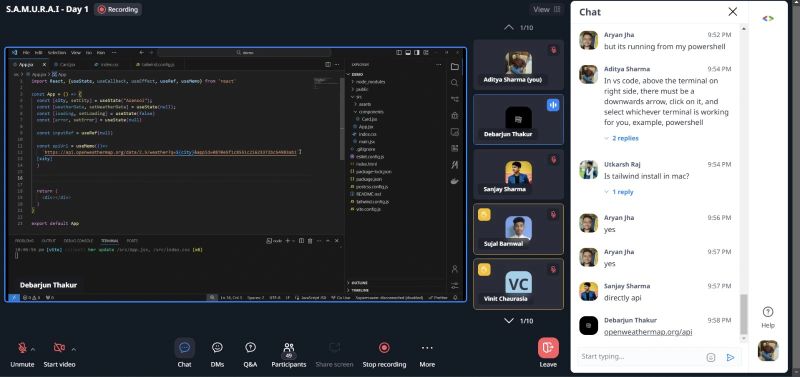Open the View layout selector
The height and width of the screenshot is (377, 800).
547,9
